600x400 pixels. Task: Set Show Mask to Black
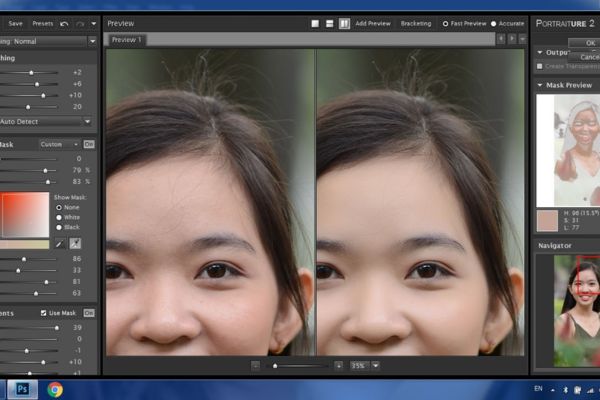point(59,227)
